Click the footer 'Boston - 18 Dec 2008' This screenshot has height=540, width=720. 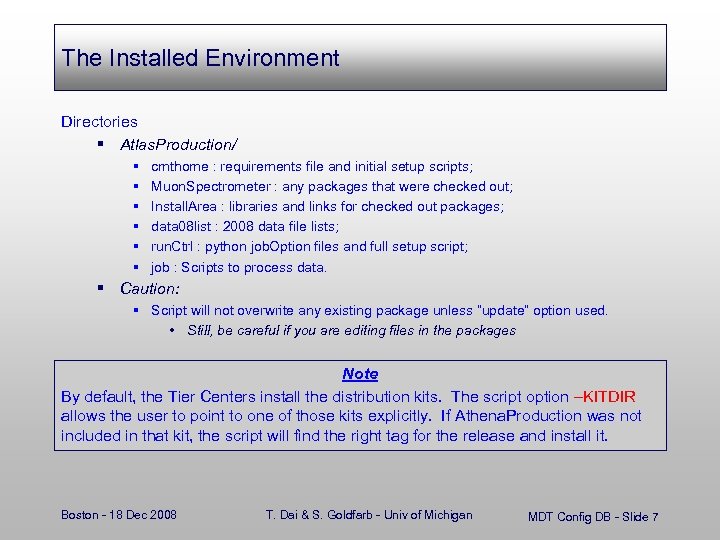click(x=119, y=515)
